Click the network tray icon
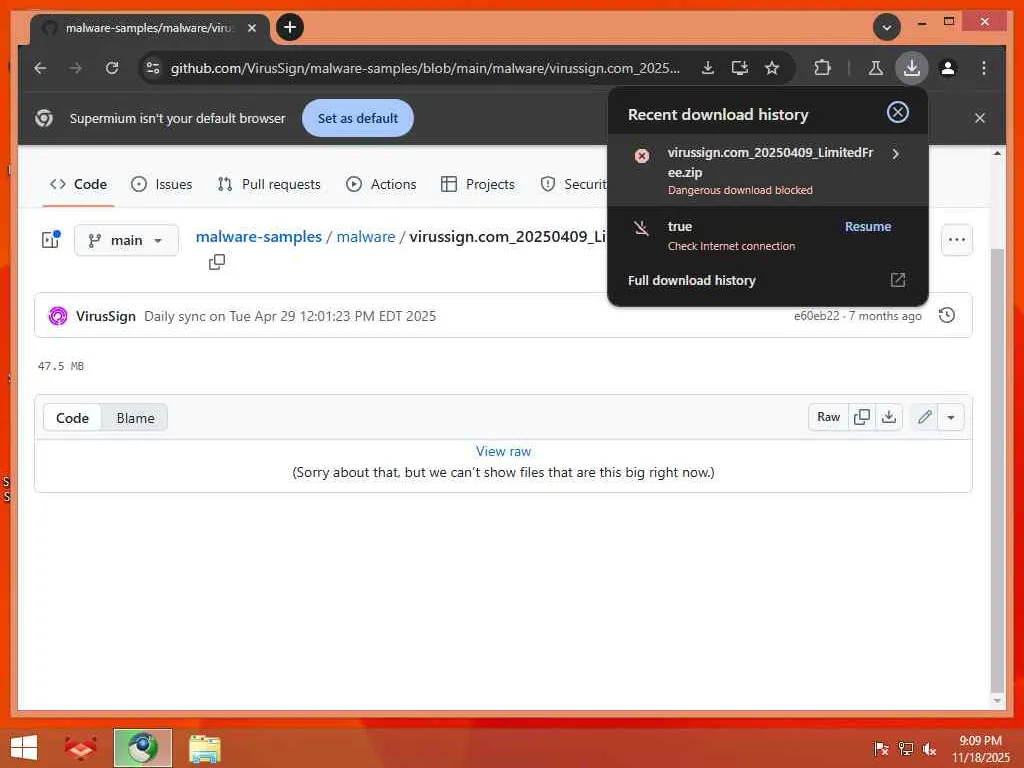 pos(905,749)
